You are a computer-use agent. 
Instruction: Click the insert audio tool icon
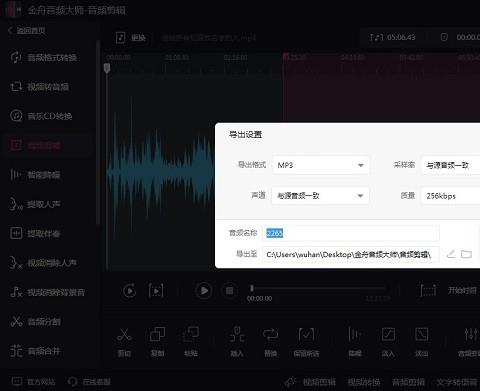point(237,334)
